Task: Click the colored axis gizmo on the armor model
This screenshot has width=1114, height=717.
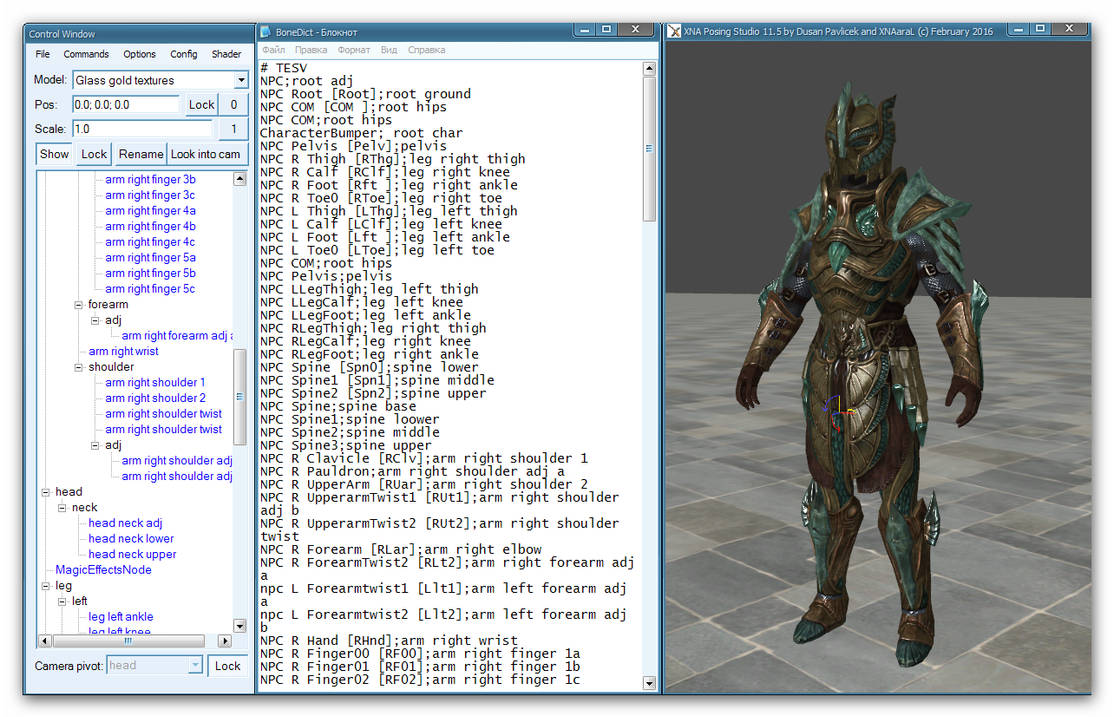Action: coord(838,412)
